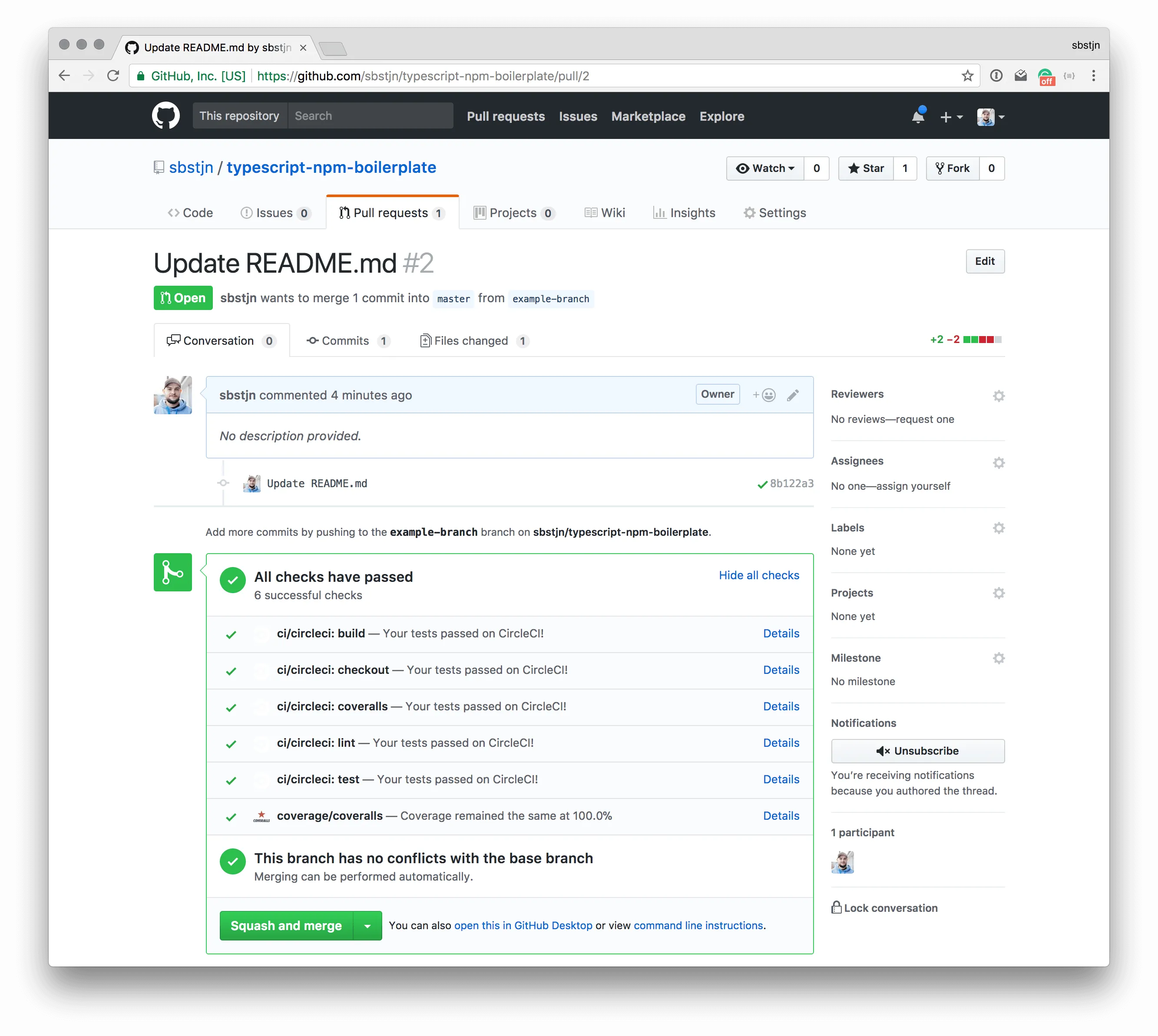1158x1036 pixels.
Task: Click the diff stat color blocks
Action: click(982, 339)
